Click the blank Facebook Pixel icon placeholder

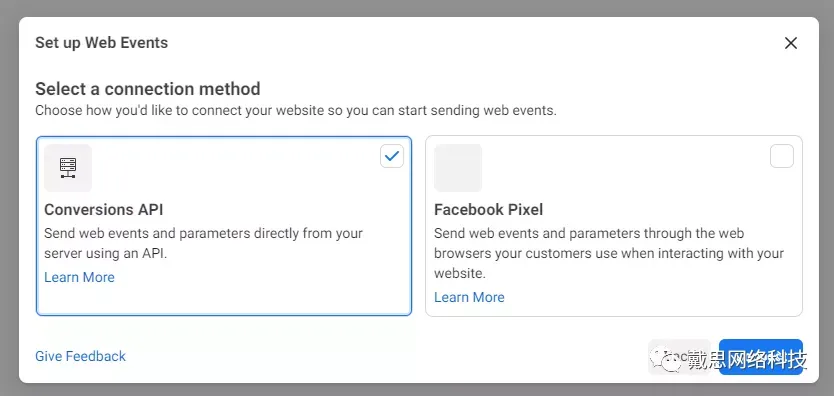click(x=458, y=168)
